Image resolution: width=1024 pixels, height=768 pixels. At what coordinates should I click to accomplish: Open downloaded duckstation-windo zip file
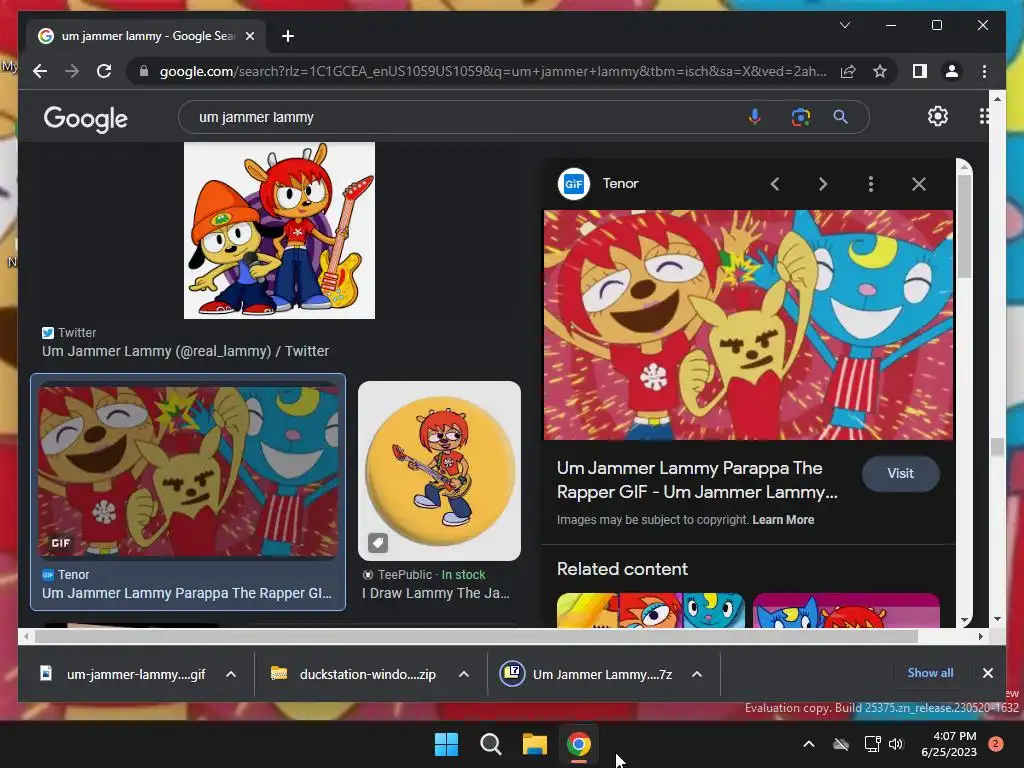(x=353, y=674)
